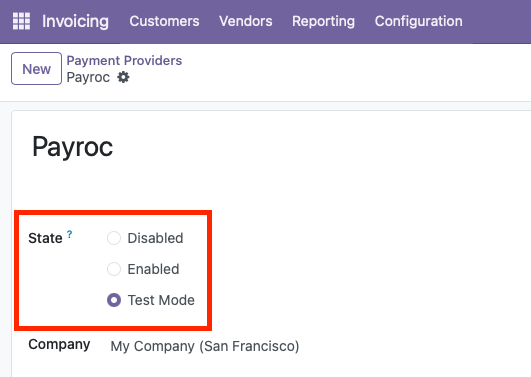The image size is (531, 377).
Task: Click the gear icon next to Payroc
Action: click(x=123, y=77)
